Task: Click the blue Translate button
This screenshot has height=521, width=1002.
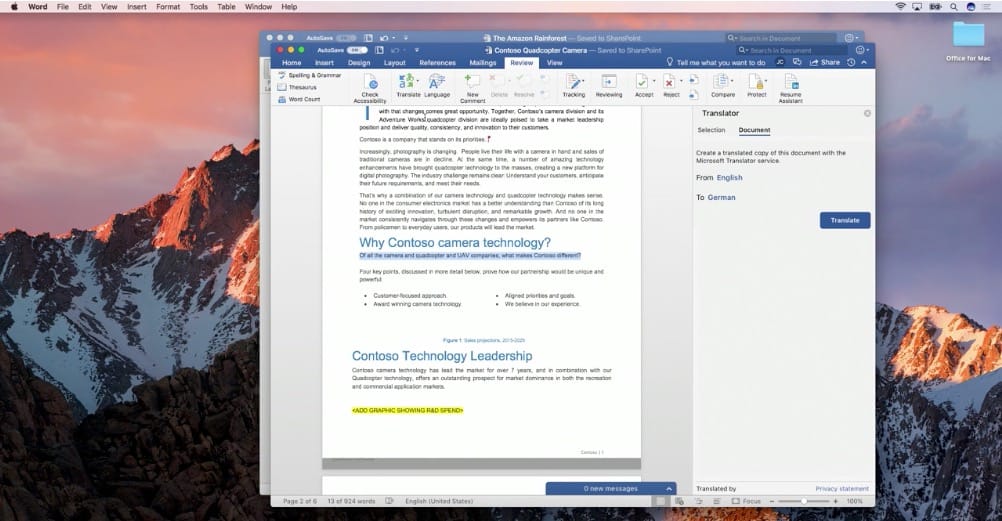Action: click(845, 220)
